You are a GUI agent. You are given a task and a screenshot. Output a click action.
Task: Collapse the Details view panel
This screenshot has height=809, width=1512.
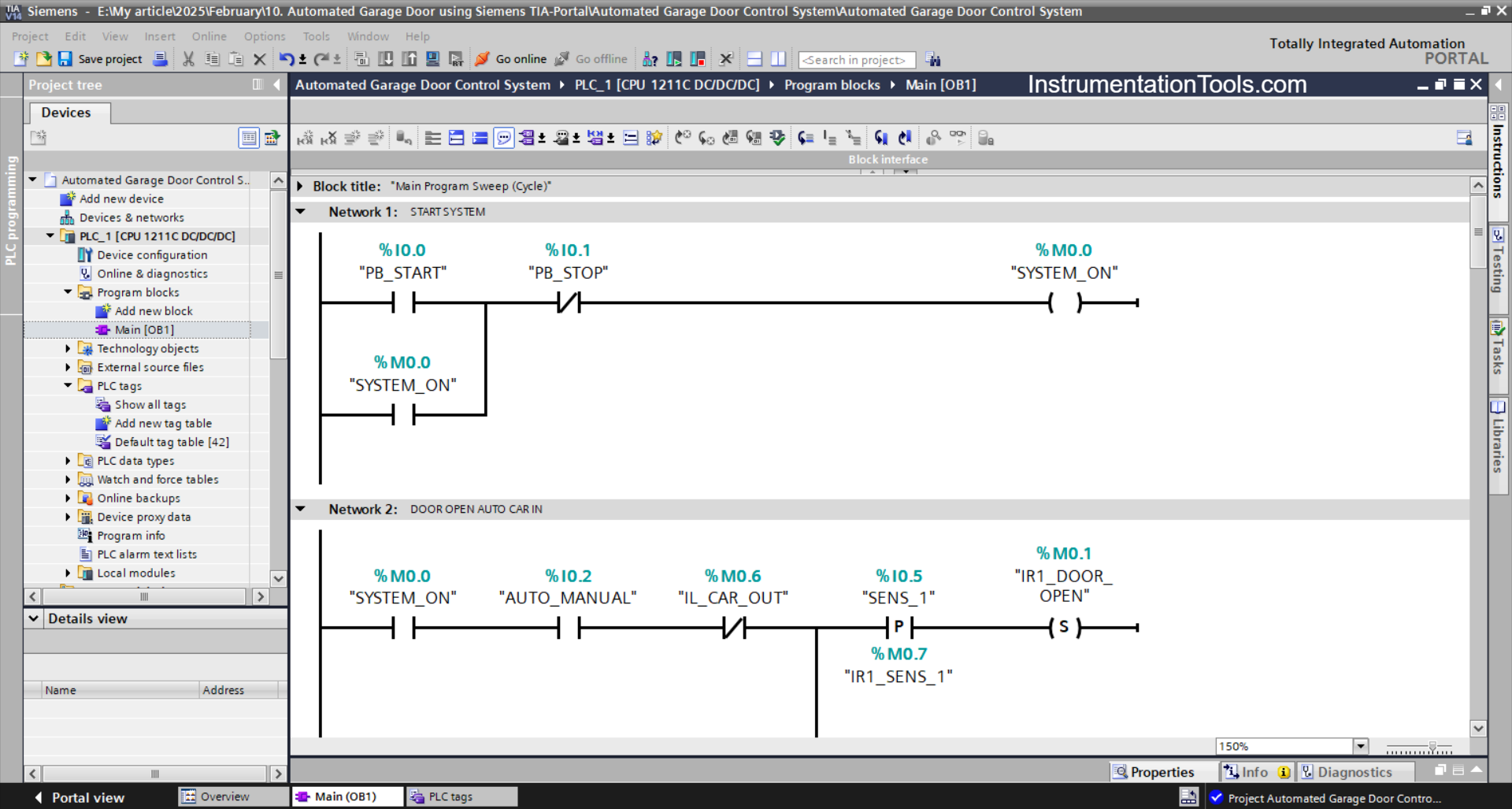[x=33, y=618]
